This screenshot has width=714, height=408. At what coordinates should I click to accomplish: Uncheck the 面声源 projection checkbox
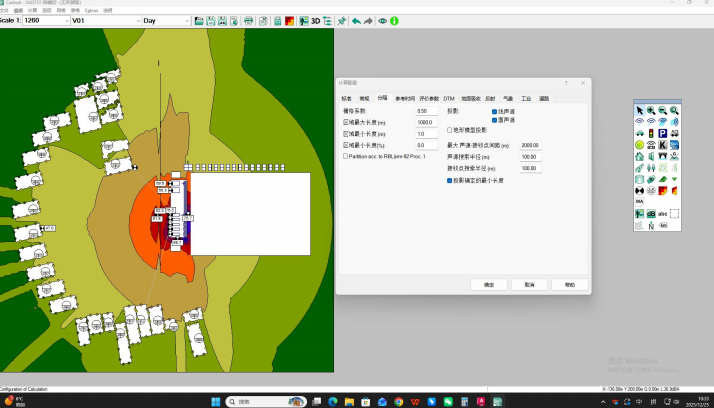(495, 120)
